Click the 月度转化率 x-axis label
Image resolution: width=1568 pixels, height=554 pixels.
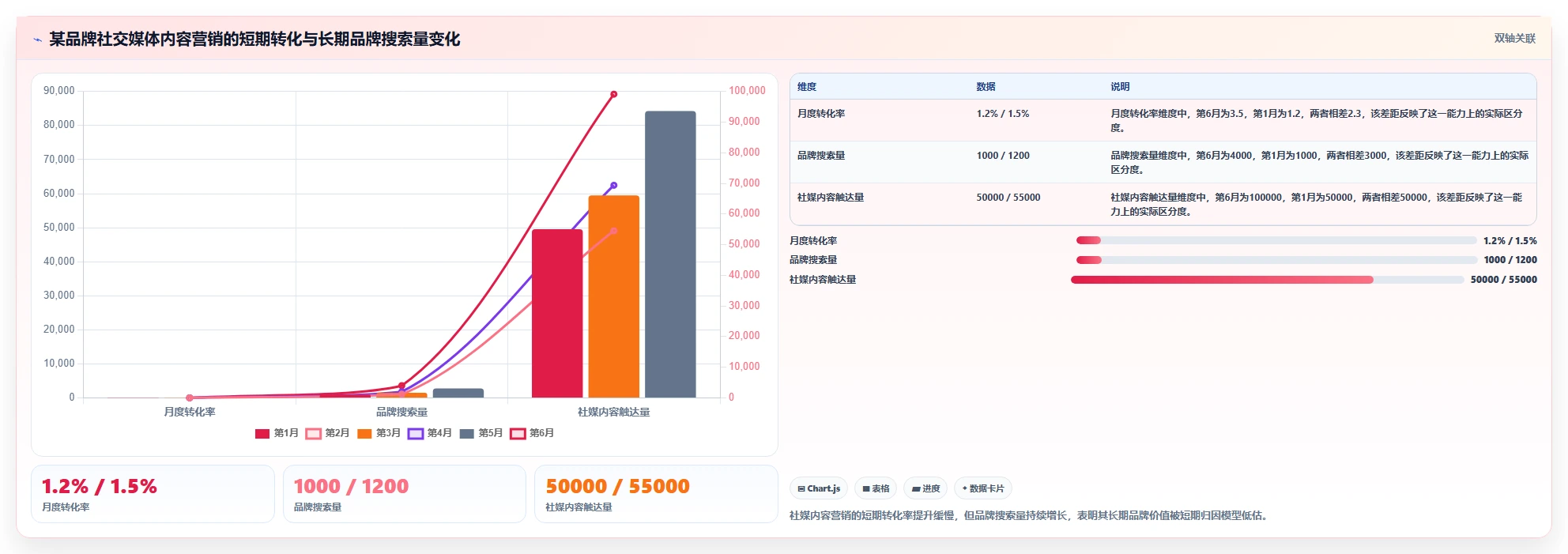click(190, 412)
